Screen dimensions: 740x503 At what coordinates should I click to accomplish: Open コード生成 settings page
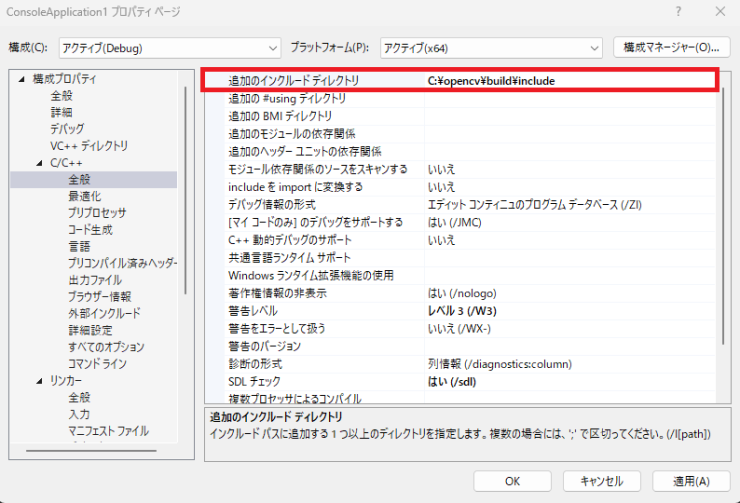pos(90,230)
